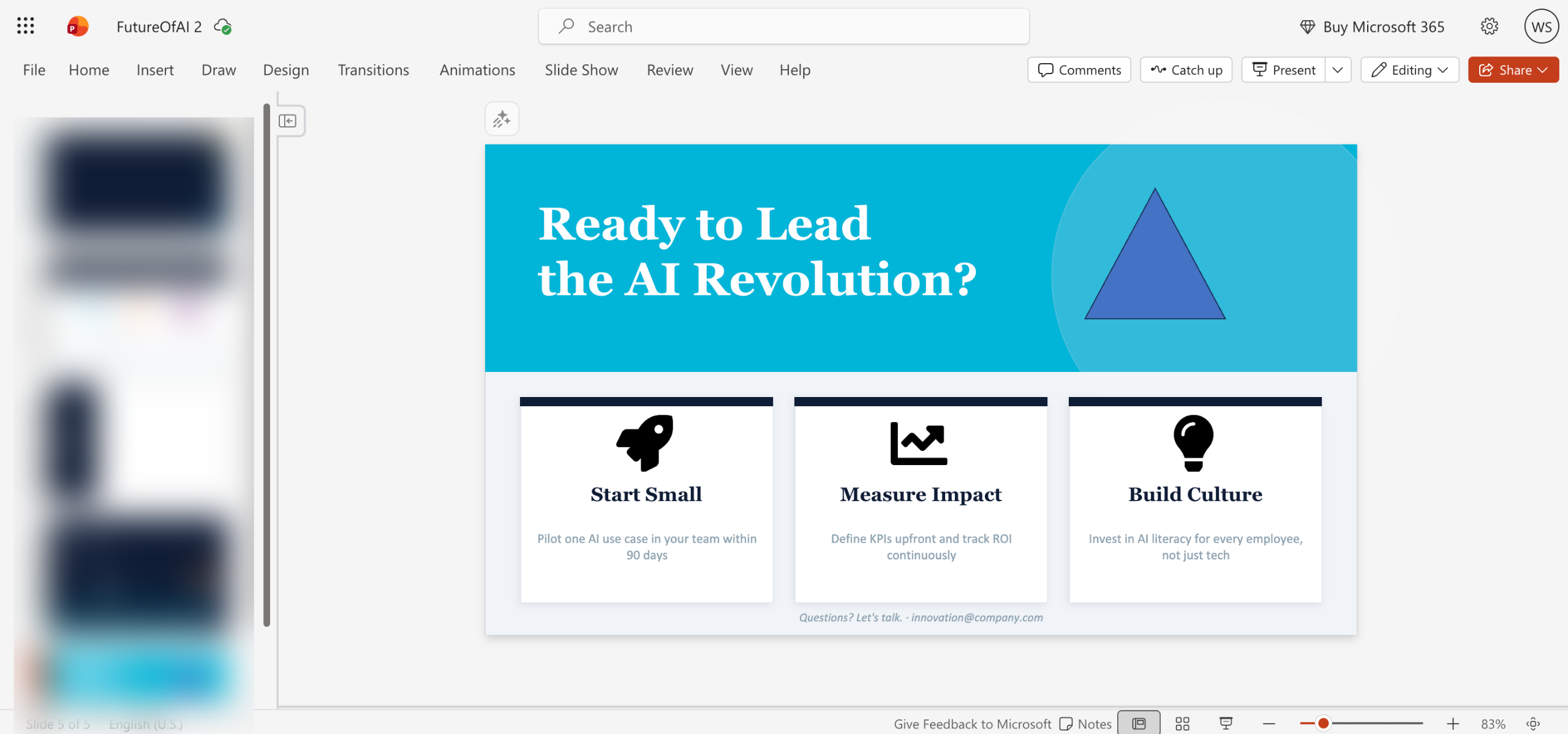1568x734 pixels.
Task: Switch to Slide Sorter view icon
Action: click(1182, 724)
